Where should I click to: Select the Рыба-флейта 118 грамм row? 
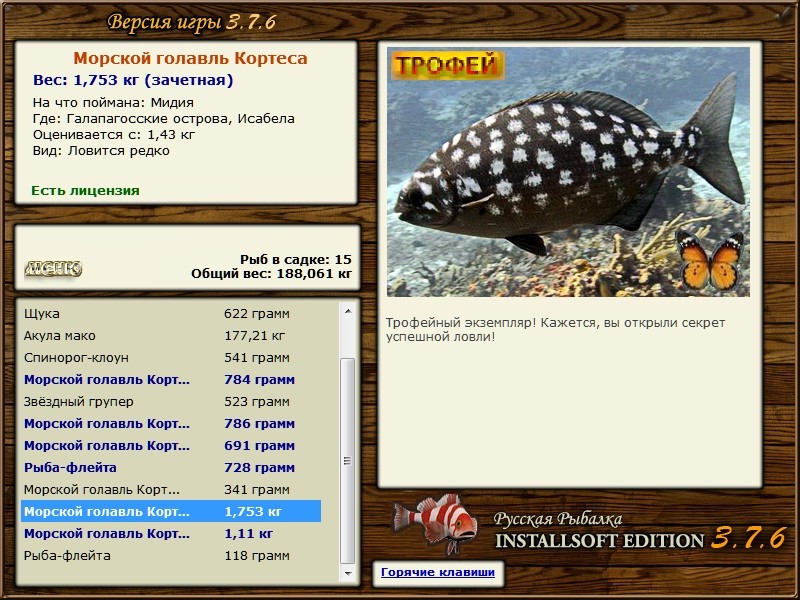tap(171, 555)
